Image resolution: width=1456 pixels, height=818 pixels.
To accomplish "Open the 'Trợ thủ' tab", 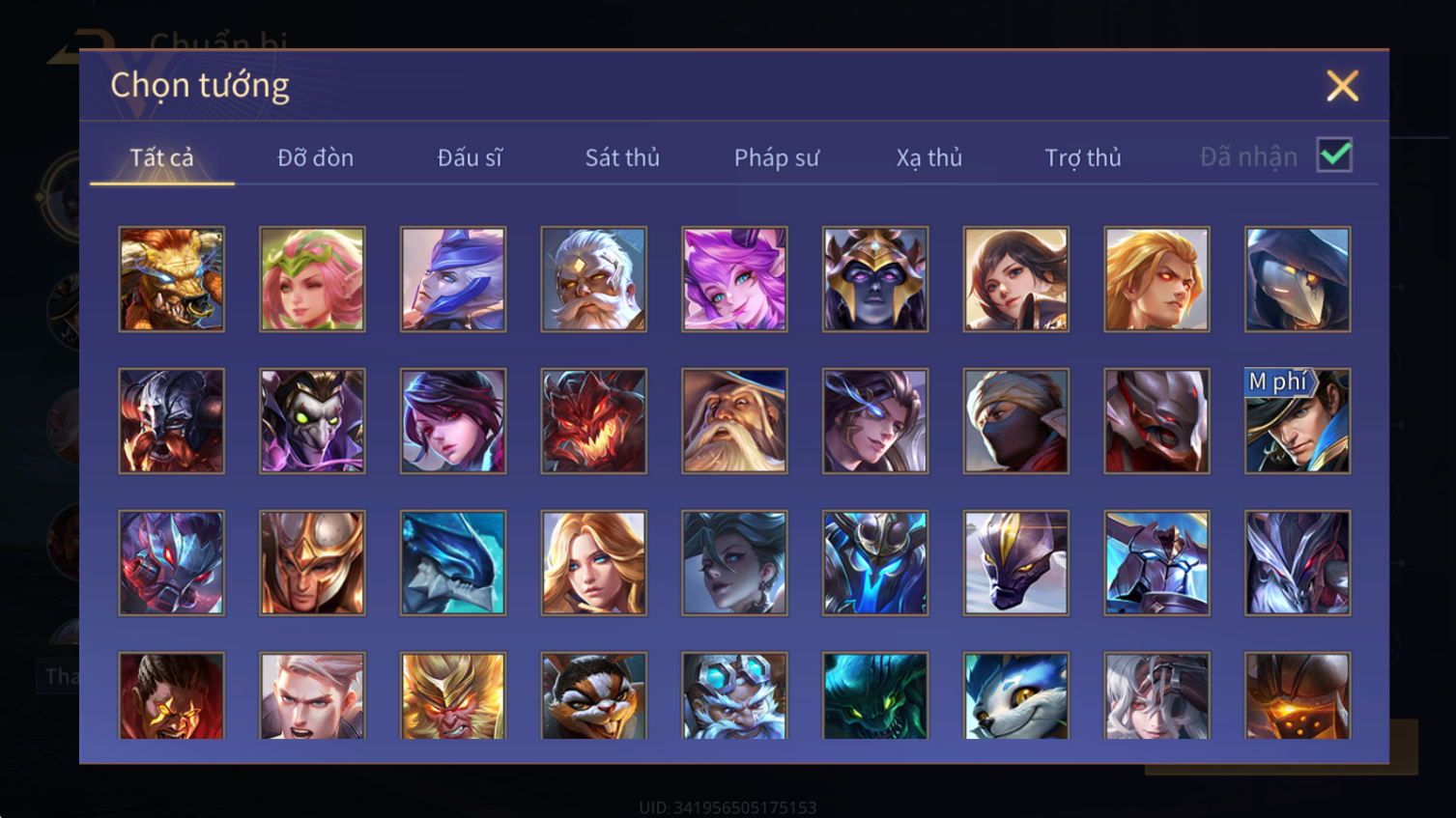I will 1083,157.
